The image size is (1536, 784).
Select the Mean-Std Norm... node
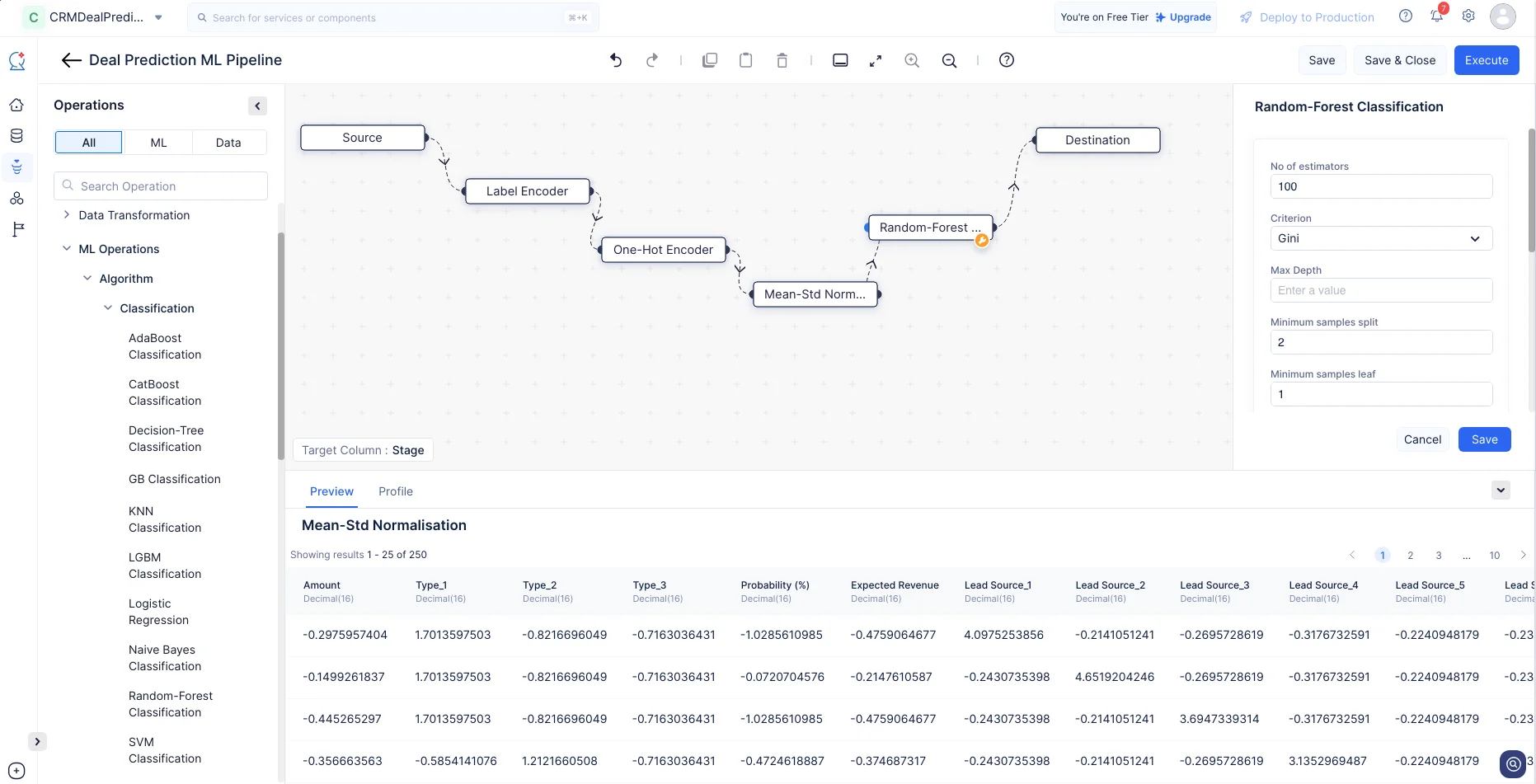[x=815, y=294]
